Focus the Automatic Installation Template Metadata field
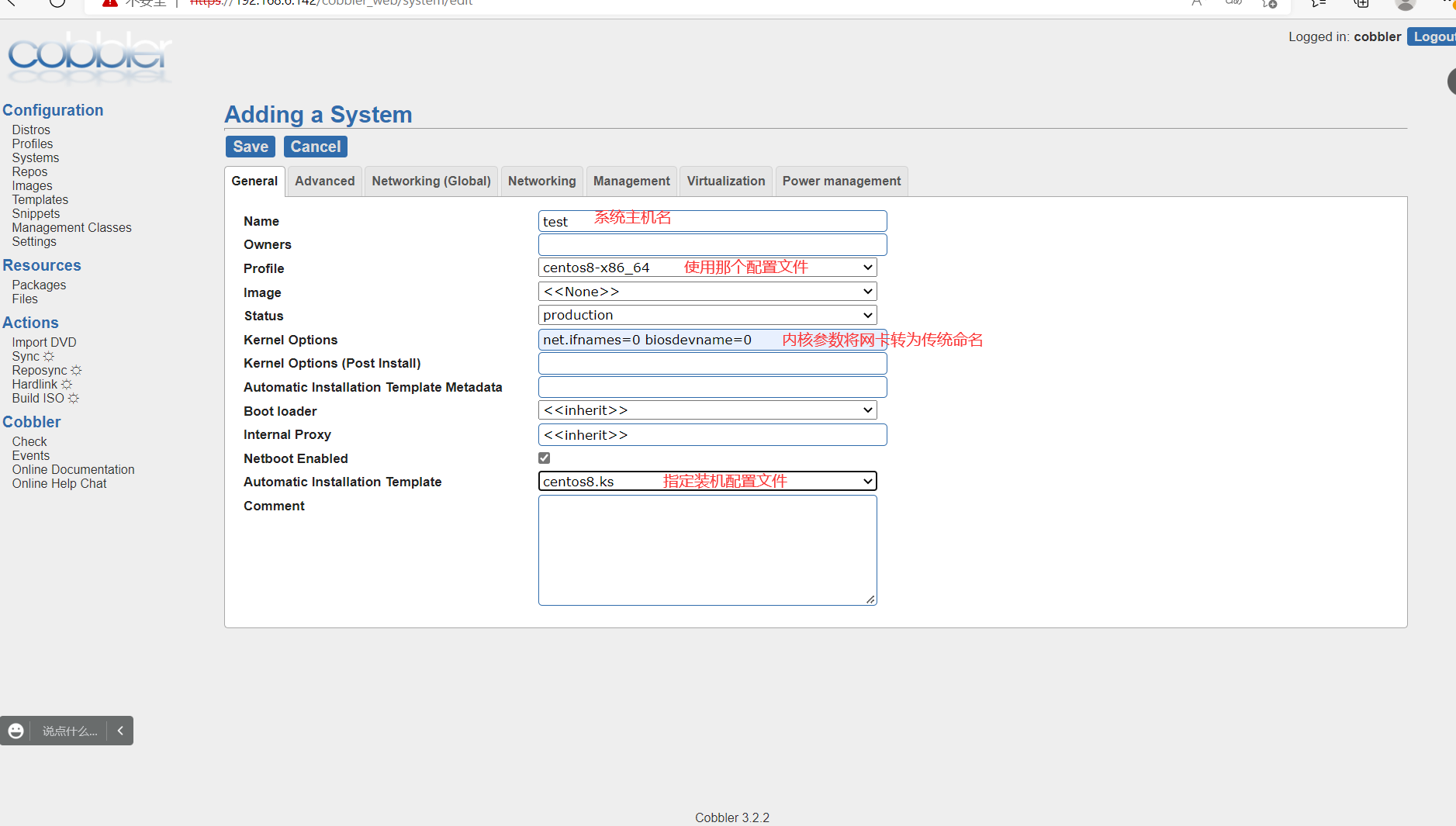Viewport: 1456px width, 826px height. [x=713, y=387]
